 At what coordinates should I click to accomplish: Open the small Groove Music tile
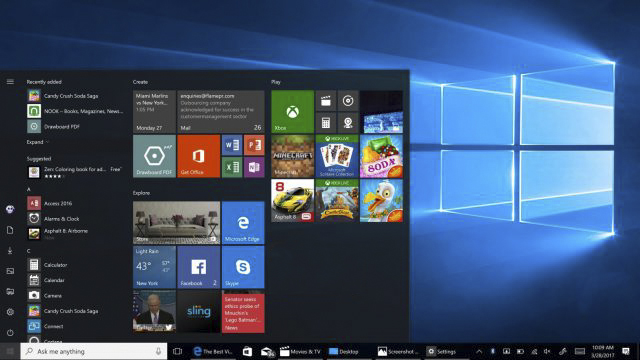pyautogui.click(x=348, y=101)
